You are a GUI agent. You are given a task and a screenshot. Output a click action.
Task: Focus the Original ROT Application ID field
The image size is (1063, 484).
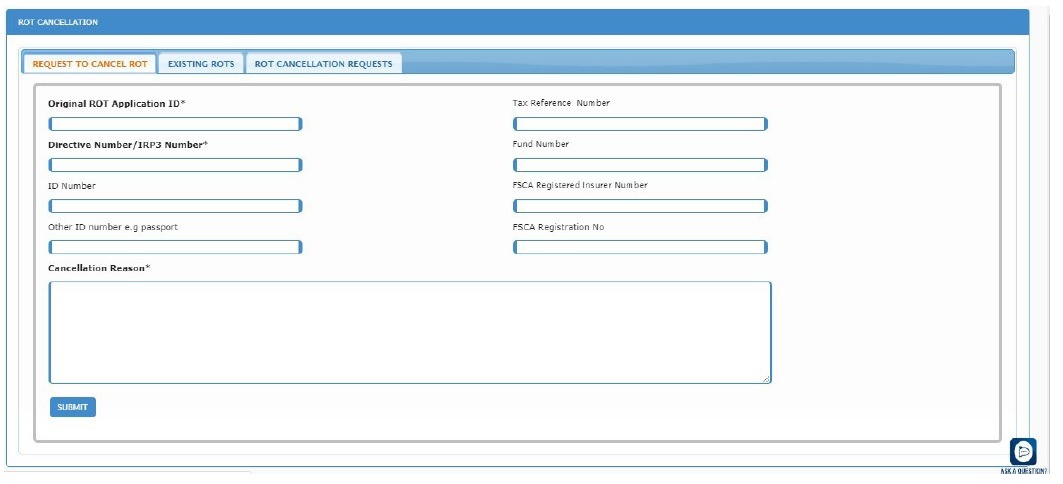tap(175, 124)
